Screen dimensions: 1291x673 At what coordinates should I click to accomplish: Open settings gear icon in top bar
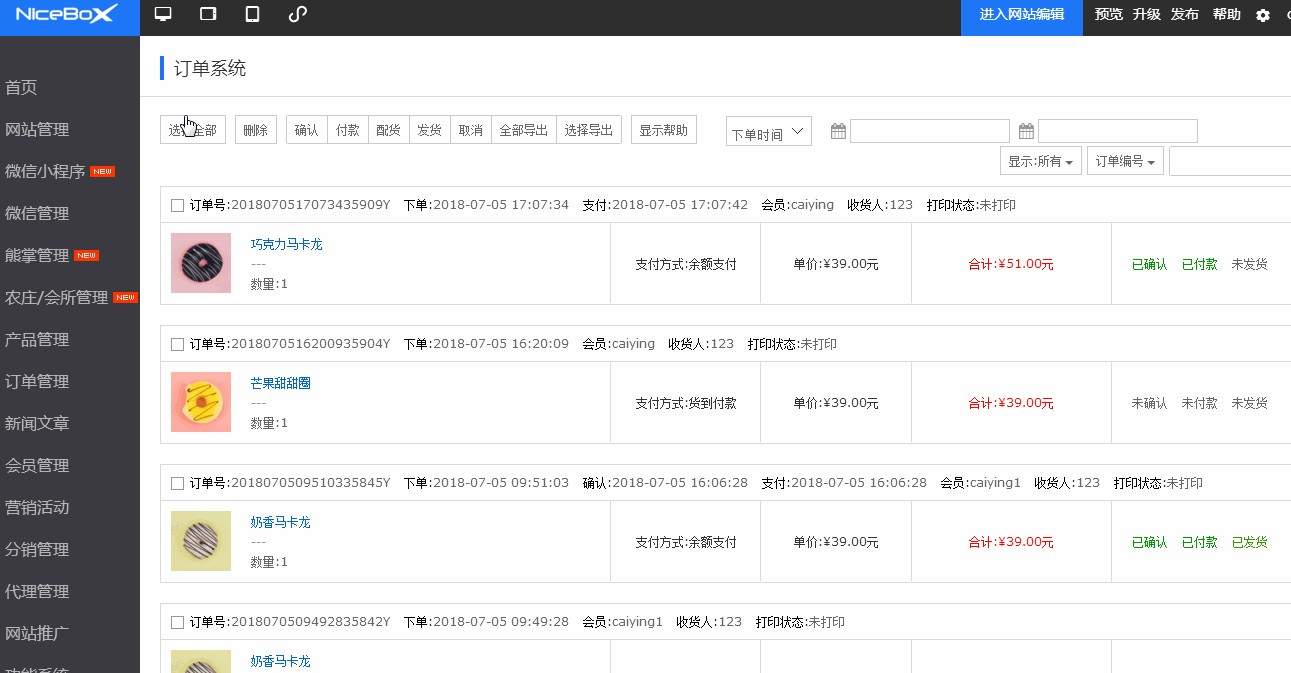coord(1263,15)
